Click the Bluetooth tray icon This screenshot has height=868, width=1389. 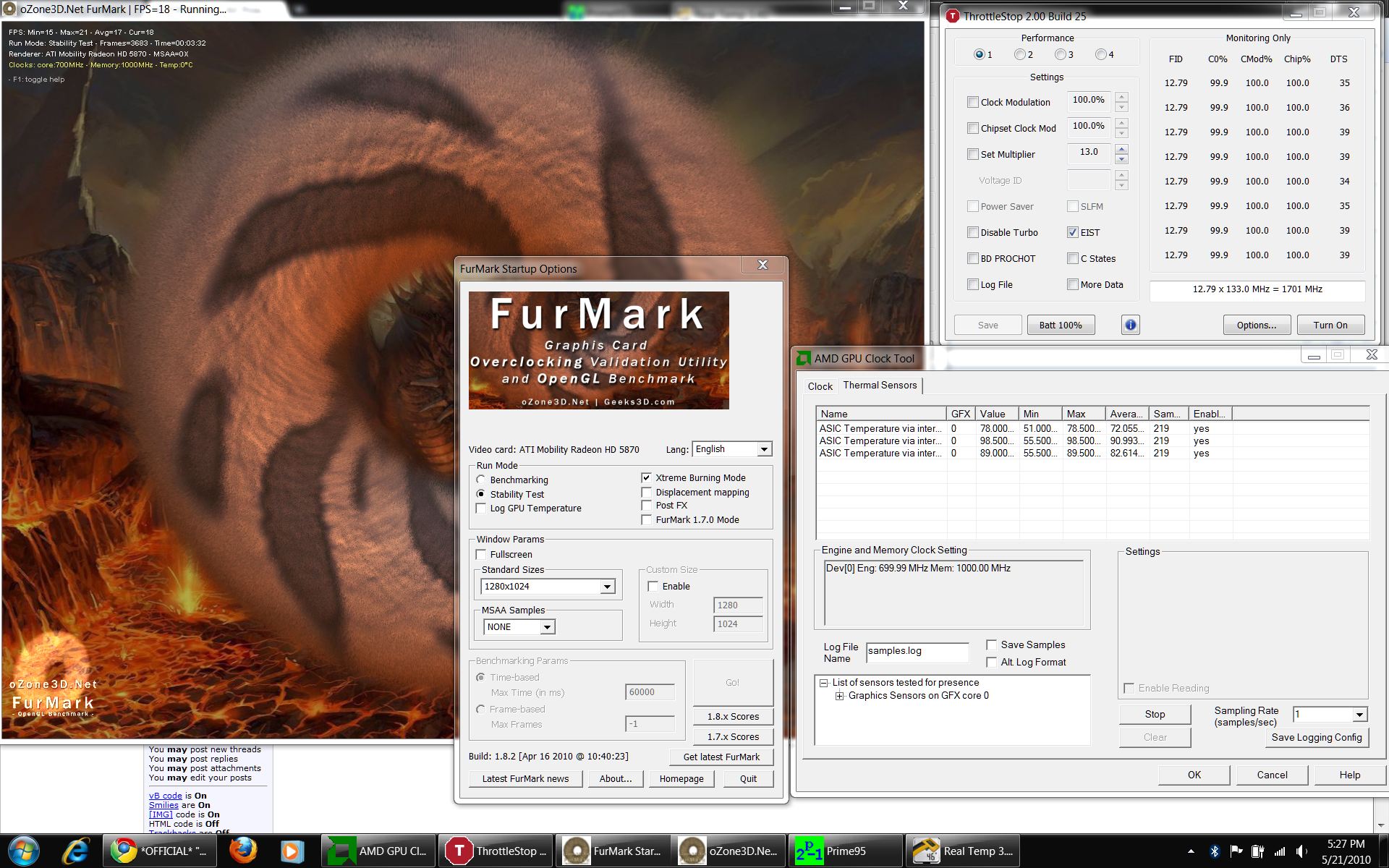point(1215,851)
